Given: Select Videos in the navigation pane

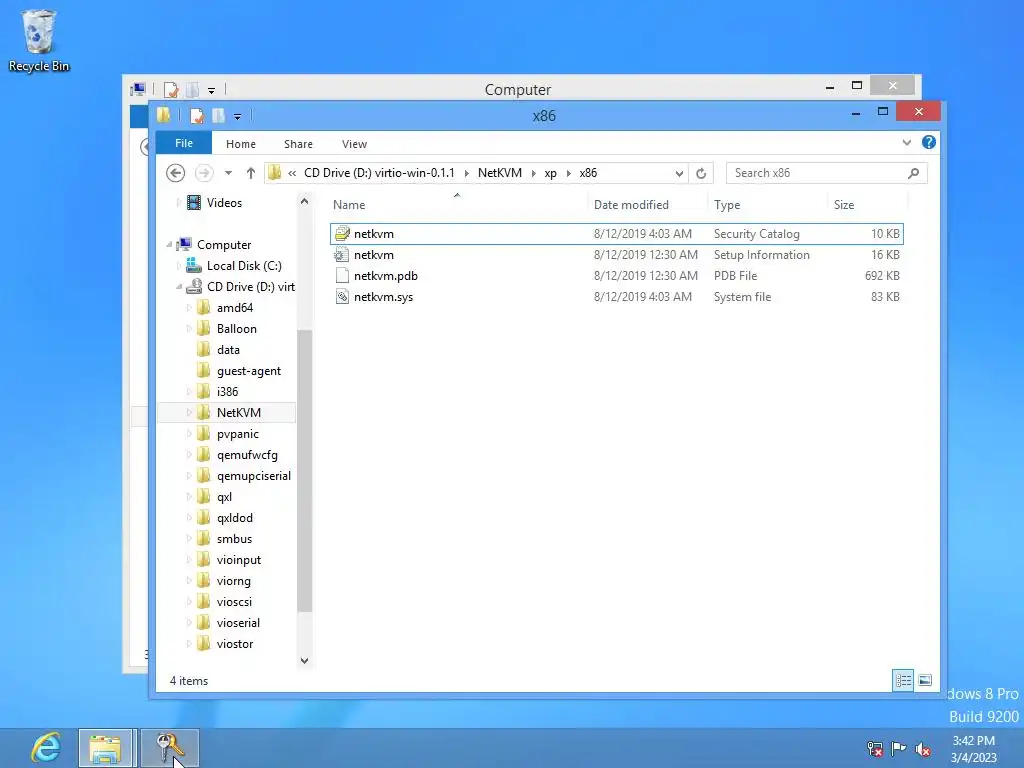Looking at the screenshot, I should point(224,203).
